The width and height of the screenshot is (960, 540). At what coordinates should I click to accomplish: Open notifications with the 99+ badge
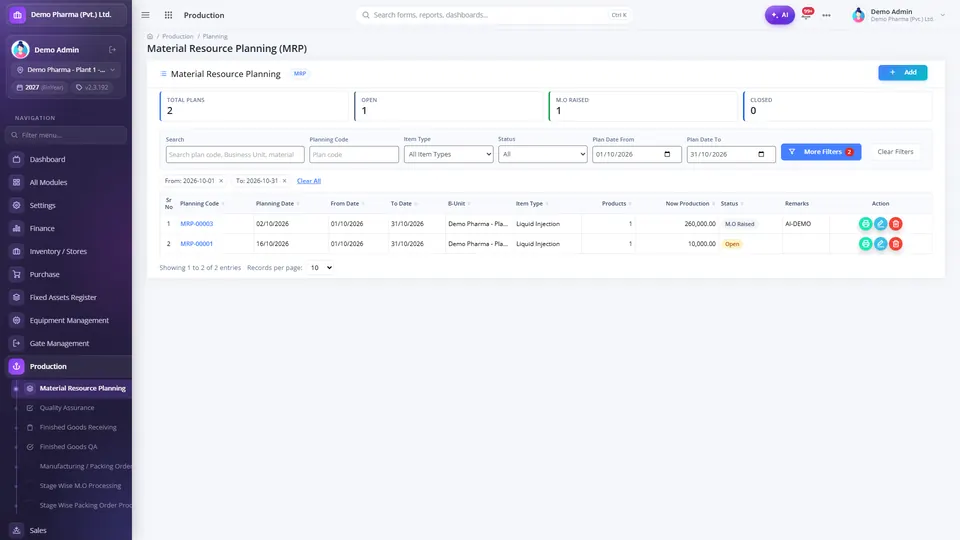[807, 13]
